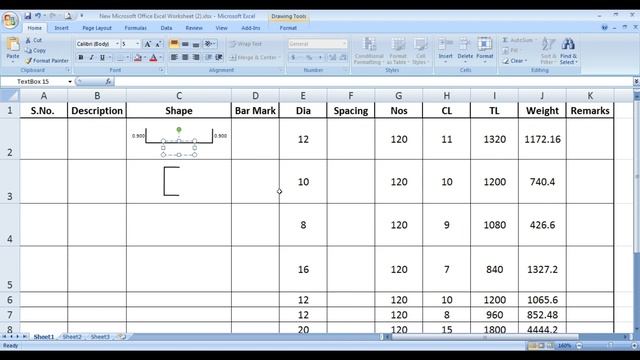
Task: Select the bracket shape in cell C3
Action: (171, 181)
